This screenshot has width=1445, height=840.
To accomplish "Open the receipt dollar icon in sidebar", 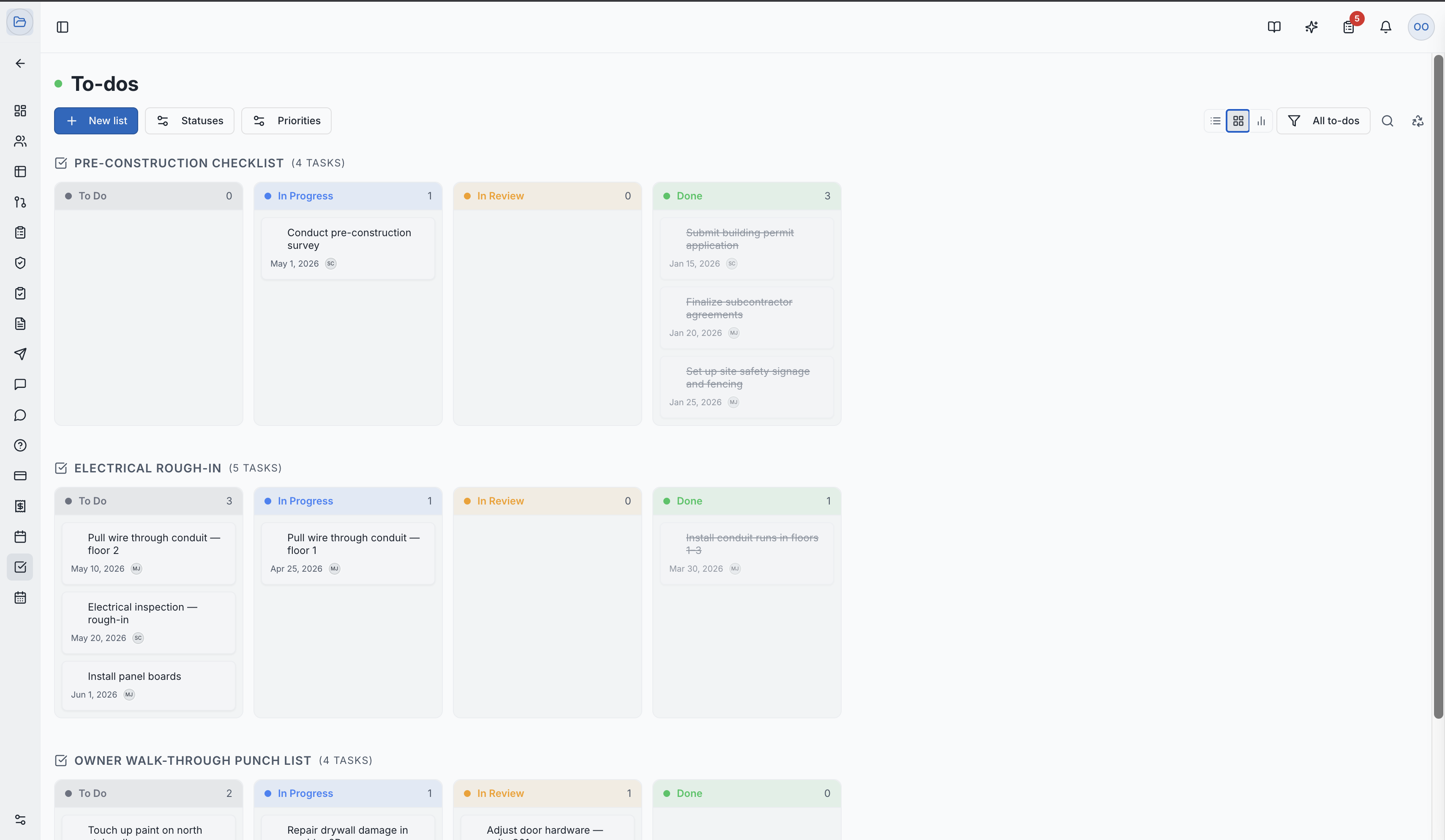I will (20, 506).
